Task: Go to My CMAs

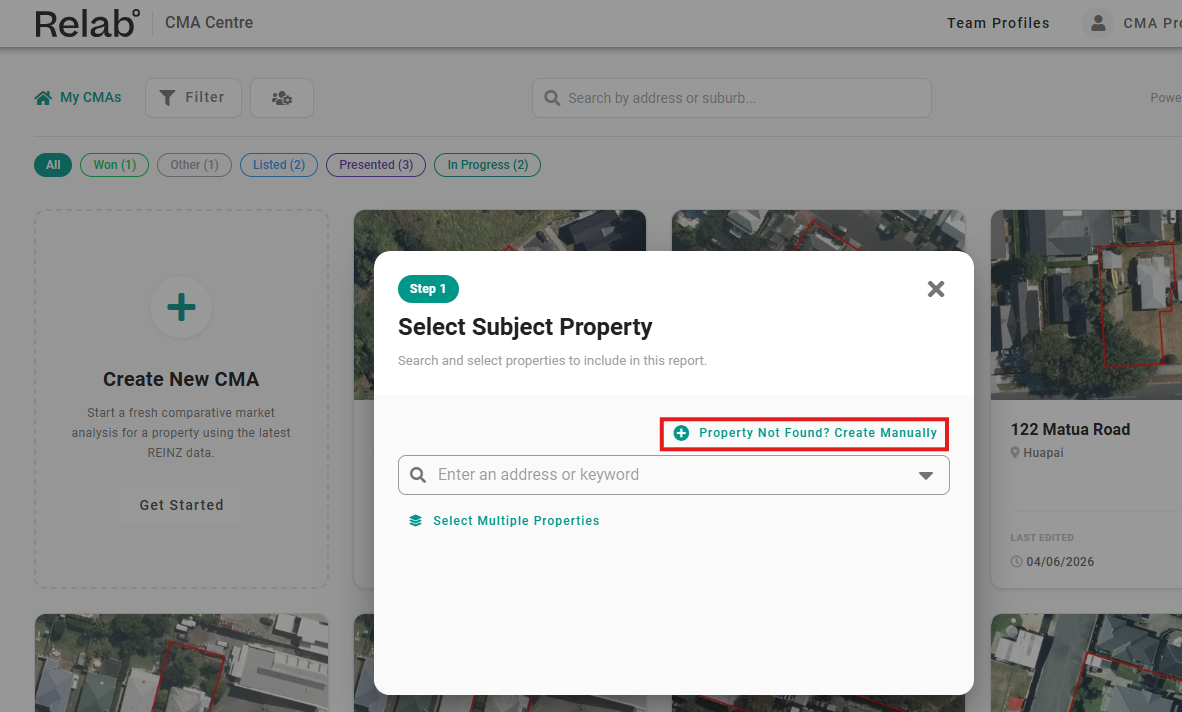Action: [x=78, y=98]
